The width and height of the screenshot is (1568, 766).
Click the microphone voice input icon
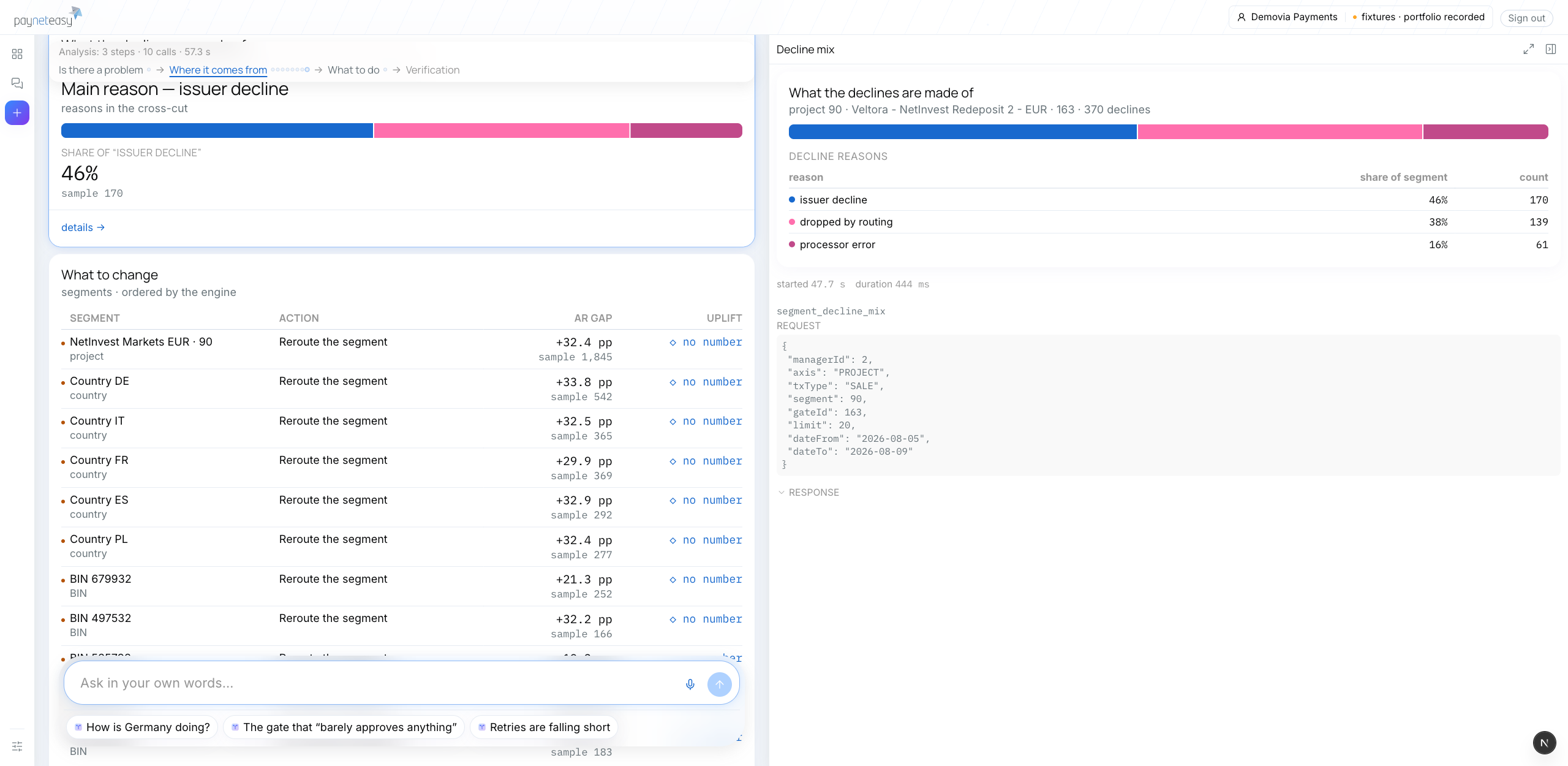click(690, 684)
